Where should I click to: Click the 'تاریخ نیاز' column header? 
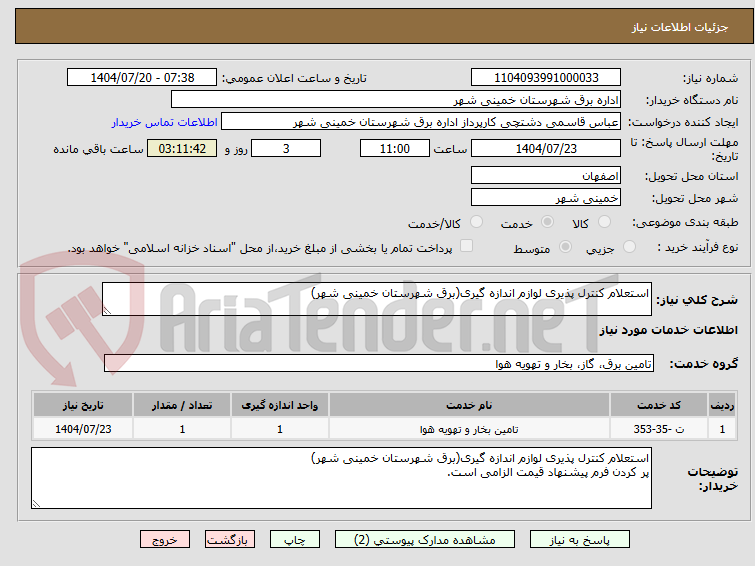(83, 405)
